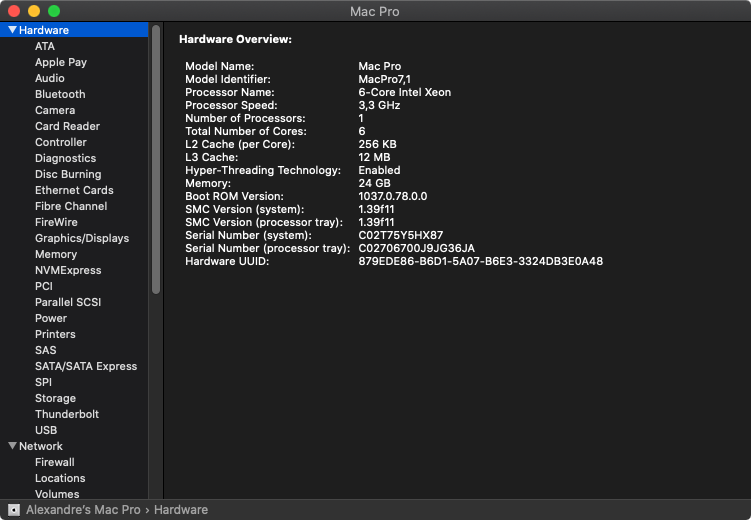The height and width of the screenshot is (520, 751).
Task: Click the 6-Core Intel Xeon value
Action: point(405,92)
